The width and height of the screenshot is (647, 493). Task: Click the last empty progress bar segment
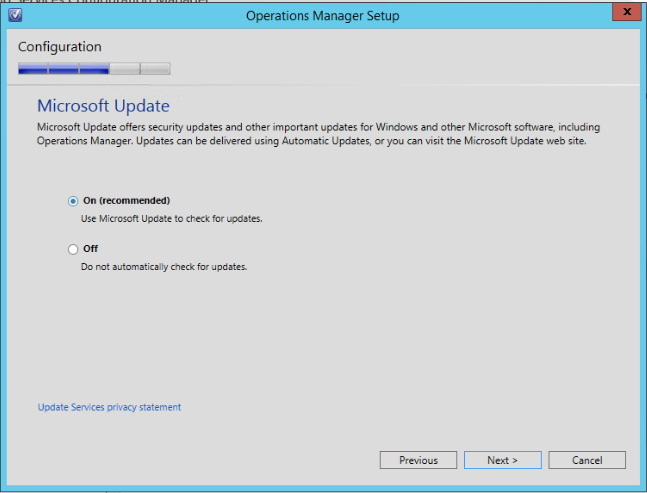(x=155, y=69)
